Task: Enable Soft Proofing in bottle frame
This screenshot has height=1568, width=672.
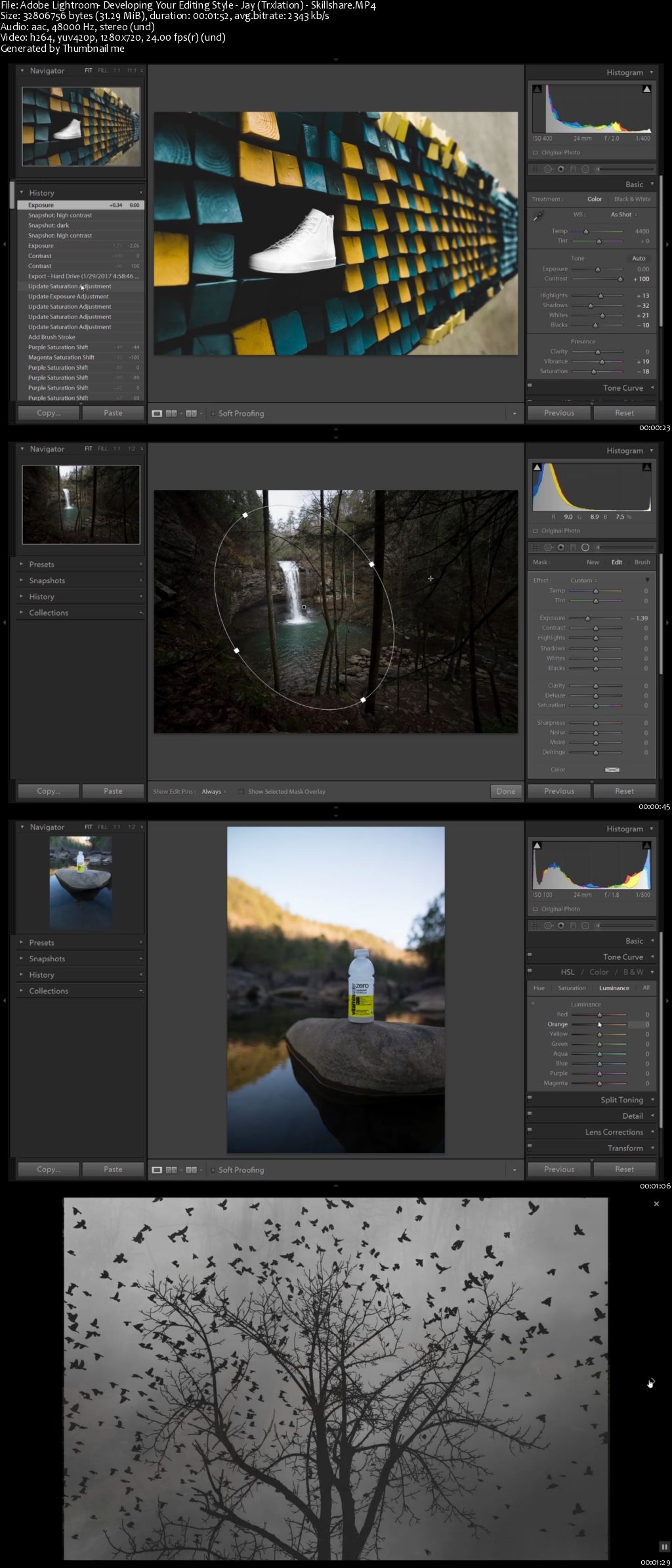Action: pyautogui.click(x=213, y=1170)
